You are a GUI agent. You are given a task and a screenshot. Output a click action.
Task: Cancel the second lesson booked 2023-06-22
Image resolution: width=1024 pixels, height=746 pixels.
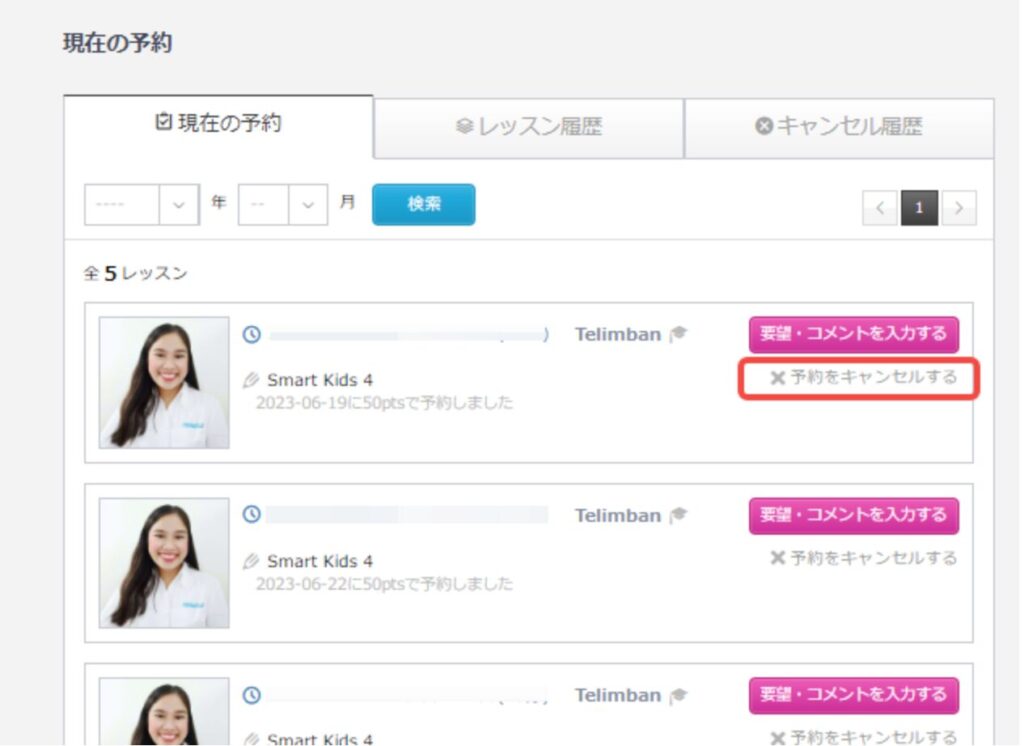pyautogui.click(x=863, y=558)
